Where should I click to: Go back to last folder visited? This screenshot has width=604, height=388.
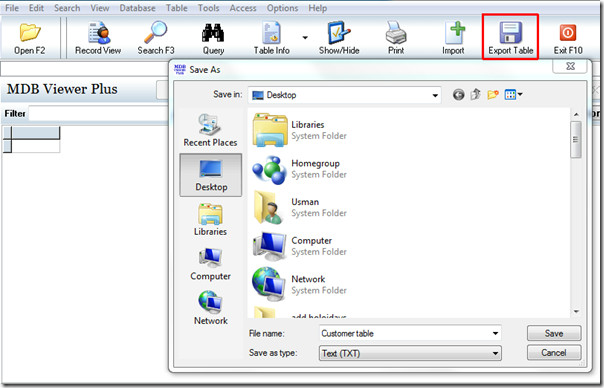click(458, 95)
